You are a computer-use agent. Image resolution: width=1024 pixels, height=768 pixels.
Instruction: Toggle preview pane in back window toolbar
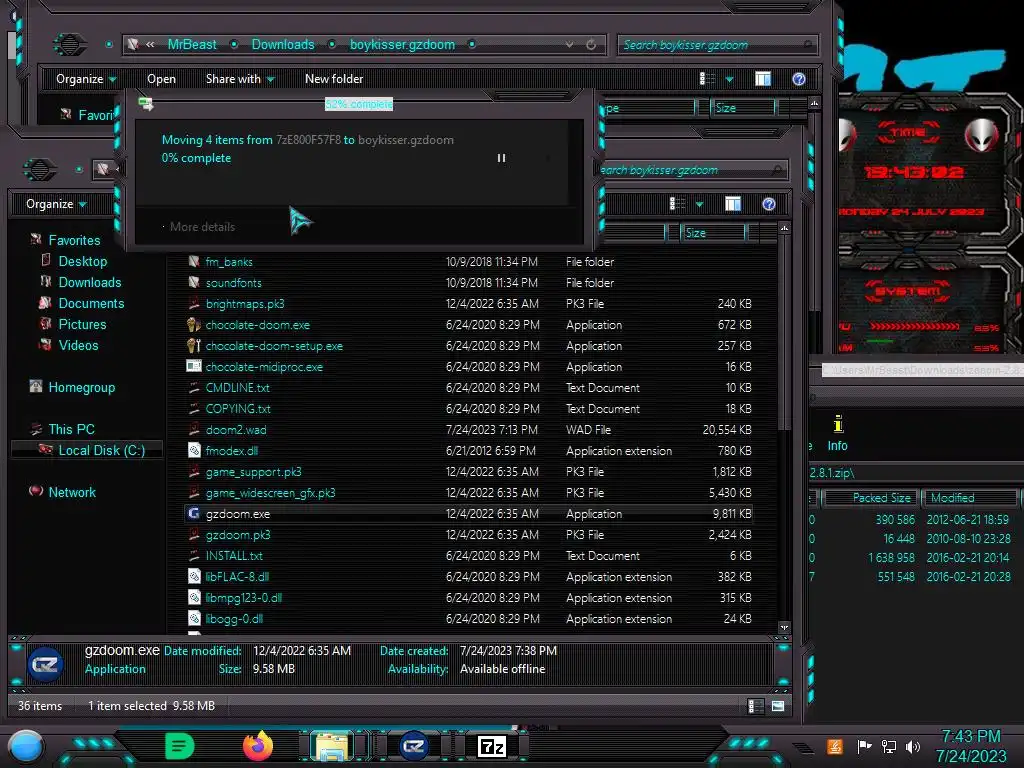[x=763, y=79]
